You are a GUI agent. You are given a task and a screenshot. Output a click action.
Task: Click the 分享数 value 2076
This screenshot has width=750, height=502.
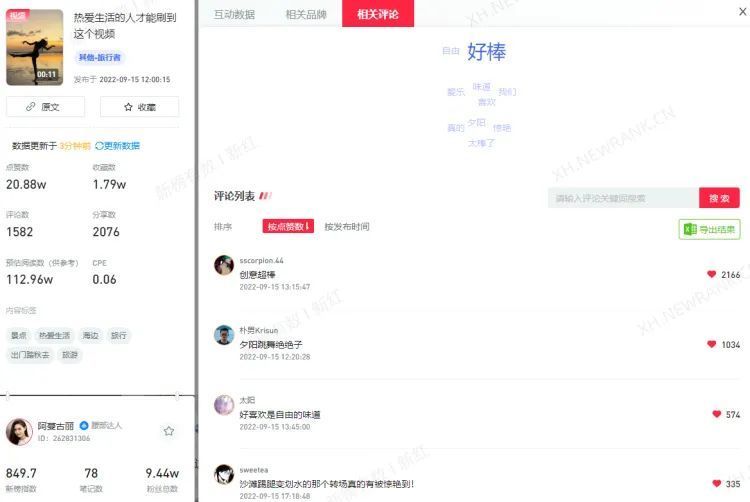click(106, 232)
